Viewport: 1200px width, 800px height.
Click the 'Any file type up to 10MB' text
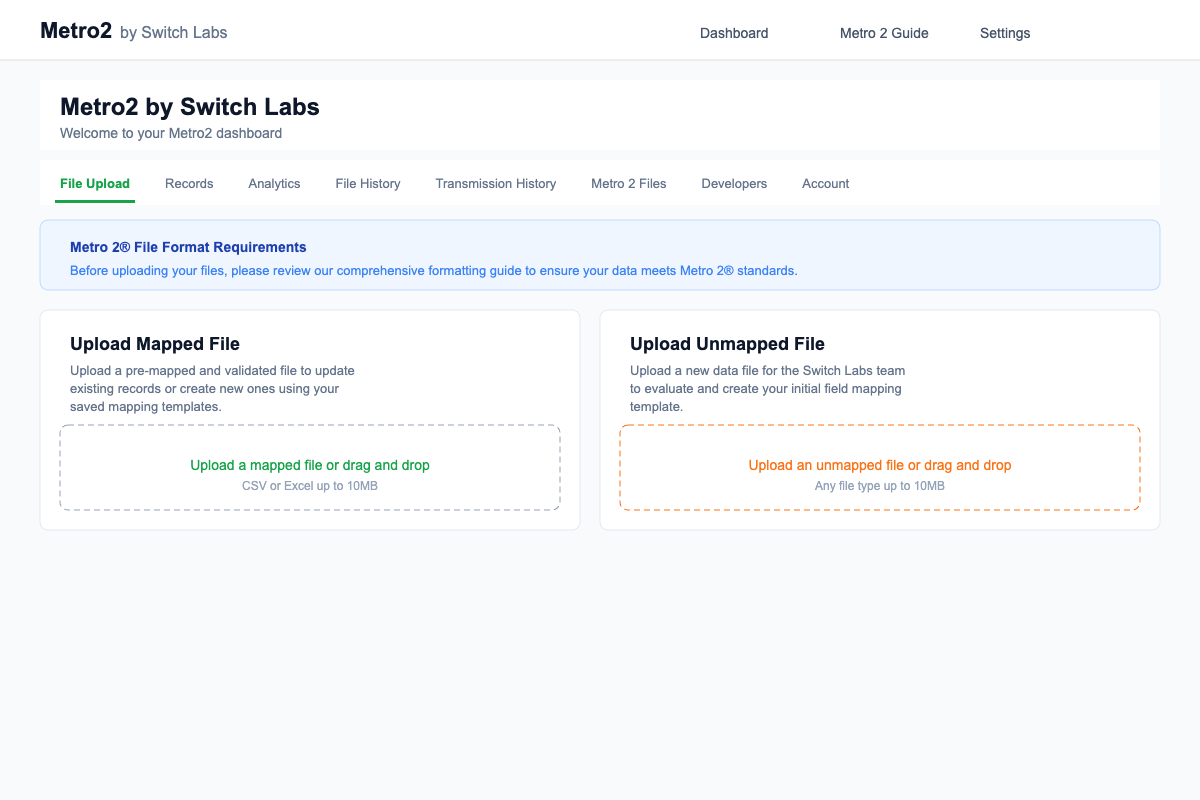point(880,486)
